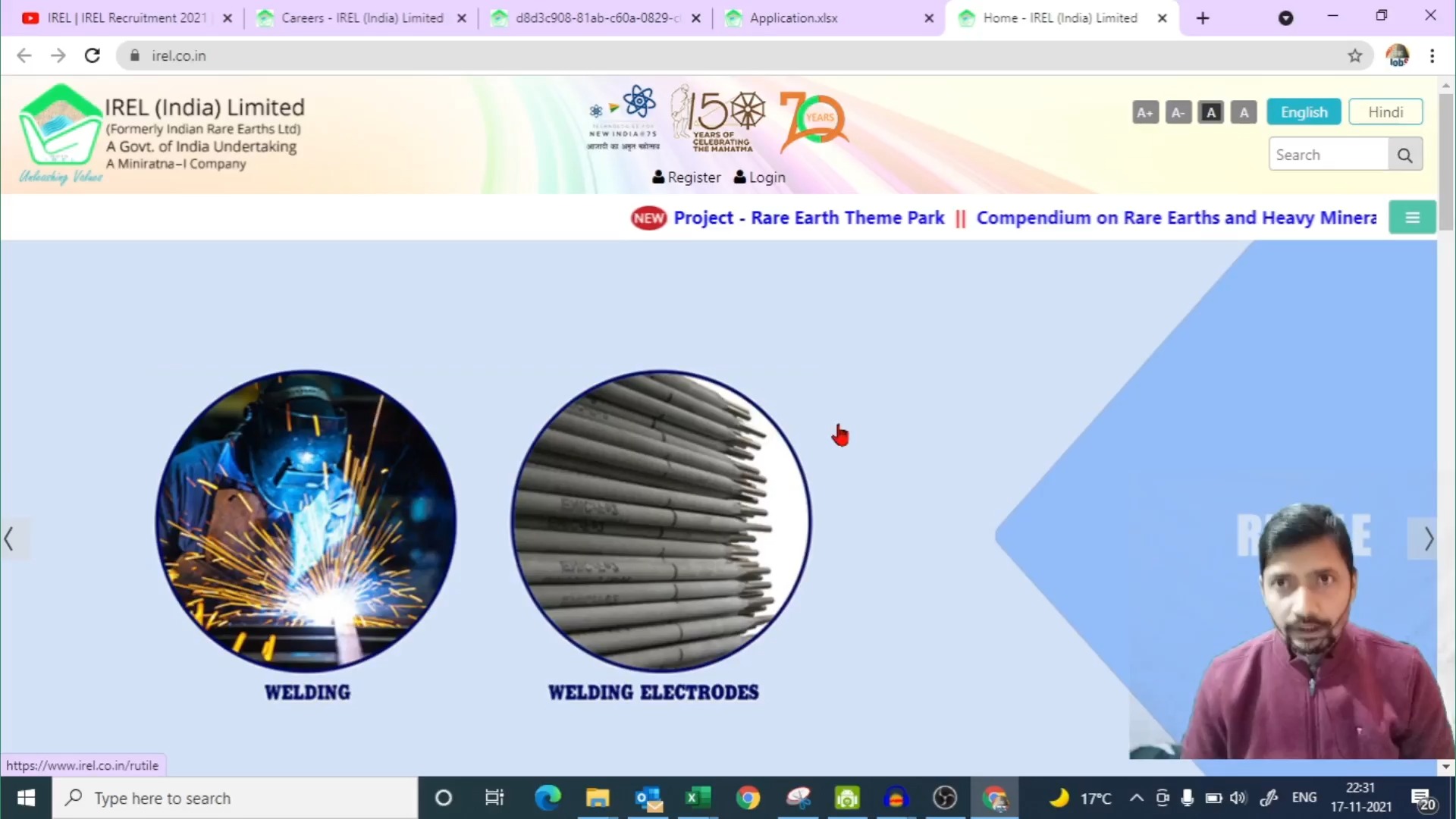1456x819 pixels.
Task: Open the Project - Rare Earth Theme Park link
Action: 809,218
